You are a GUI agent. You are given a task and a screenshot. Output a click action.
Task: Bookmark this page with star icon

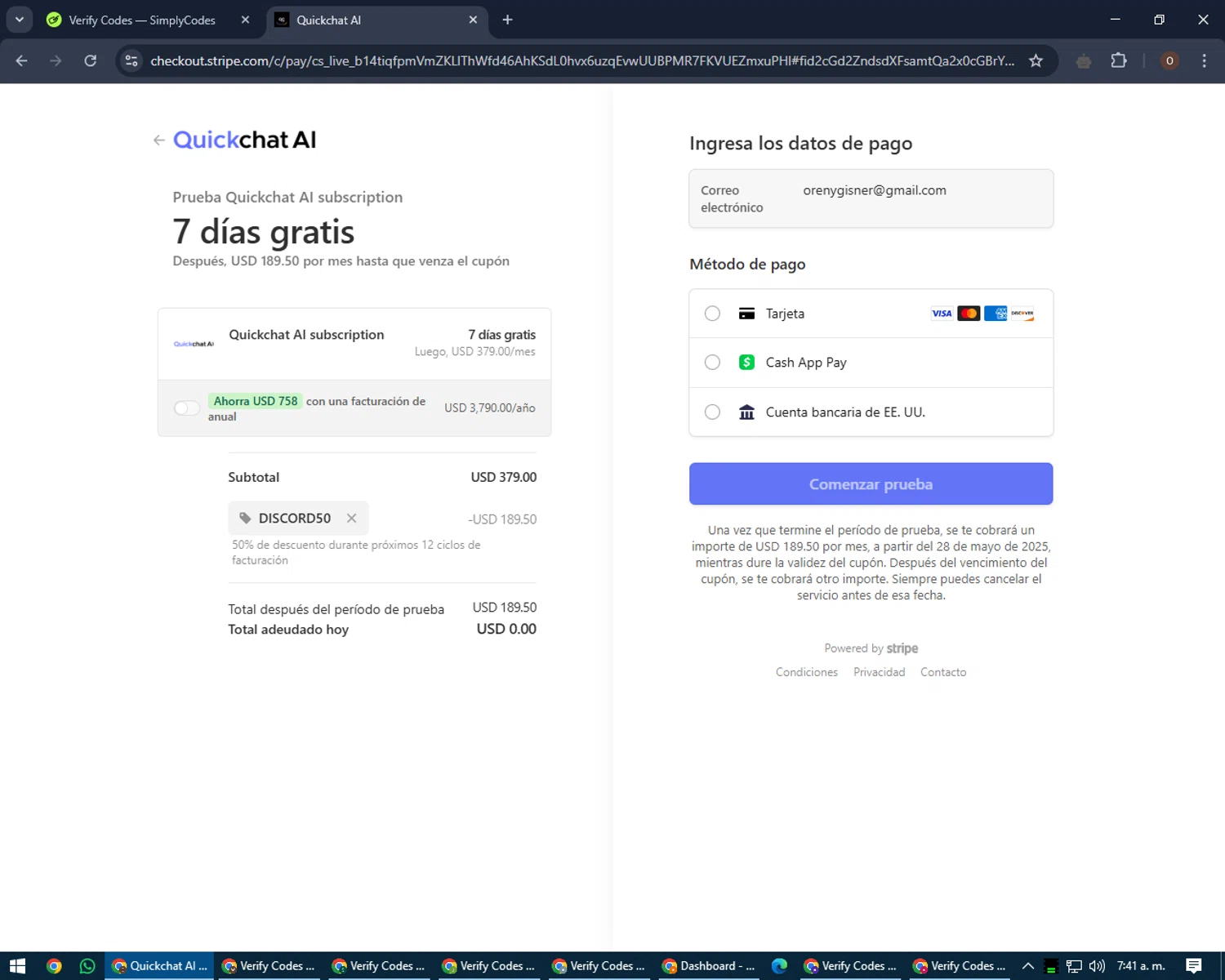point(1036,61)
